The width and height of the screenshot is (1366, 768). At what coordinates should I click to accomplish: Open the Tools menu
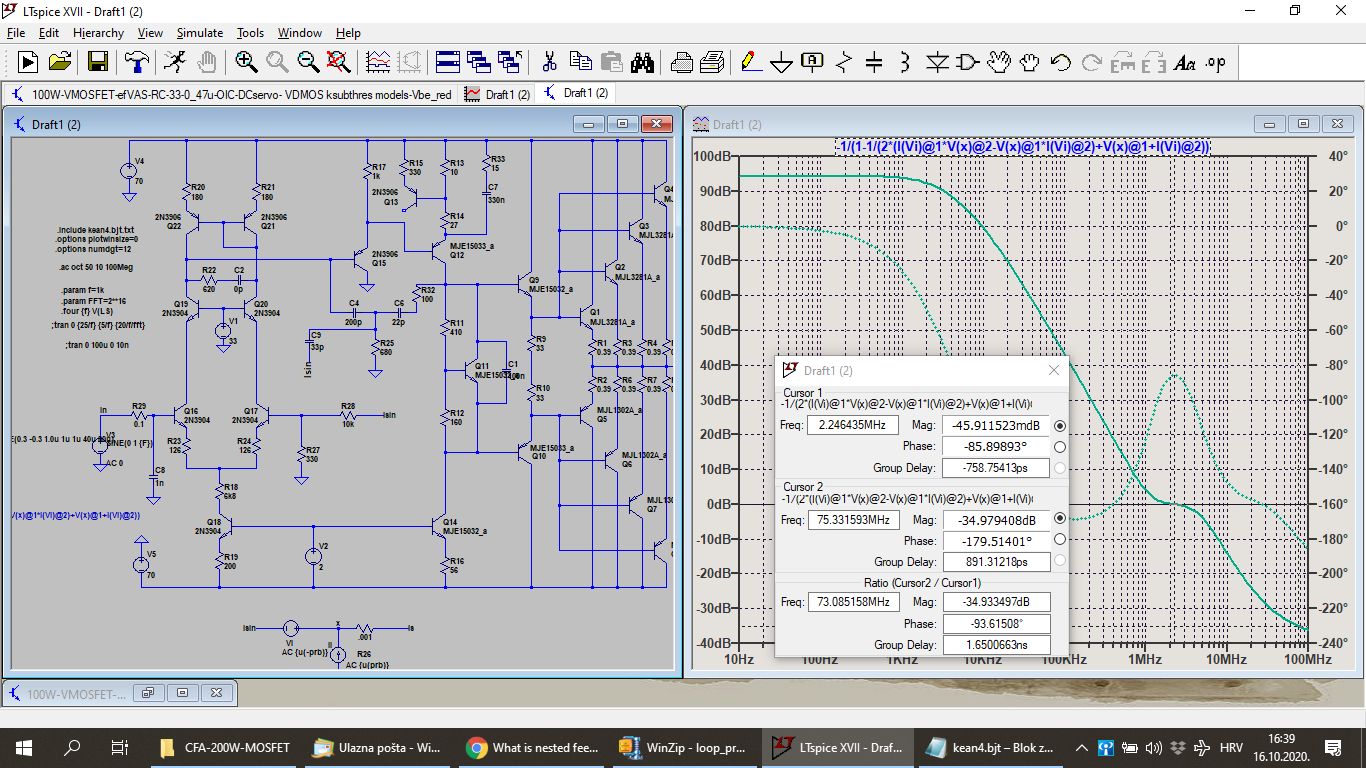click(251, 33)
